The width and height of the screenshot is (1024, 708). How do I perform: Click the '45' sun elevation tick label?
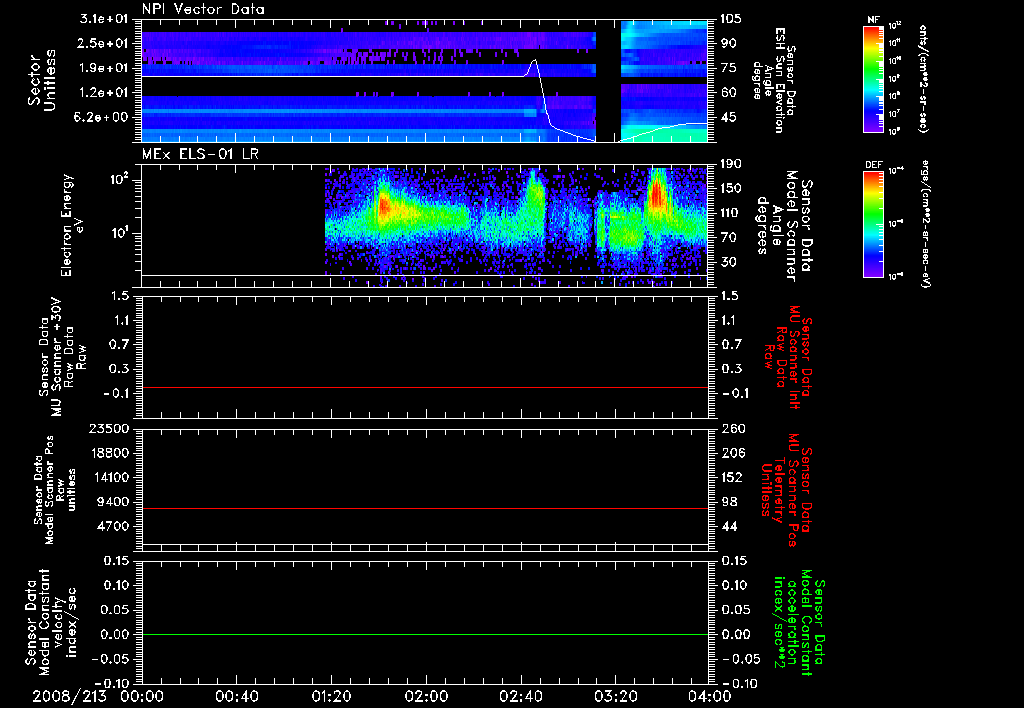[x=729, y=118]
